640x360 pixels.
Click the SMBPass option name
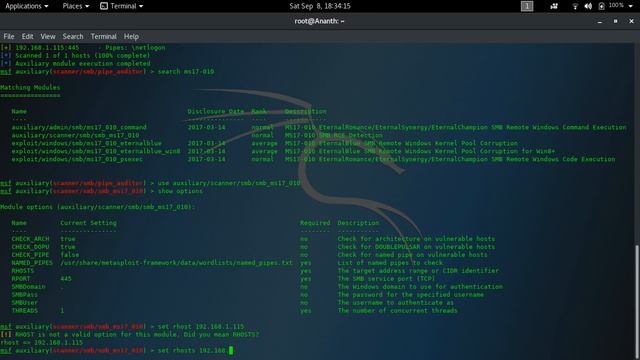click(24, 295)
